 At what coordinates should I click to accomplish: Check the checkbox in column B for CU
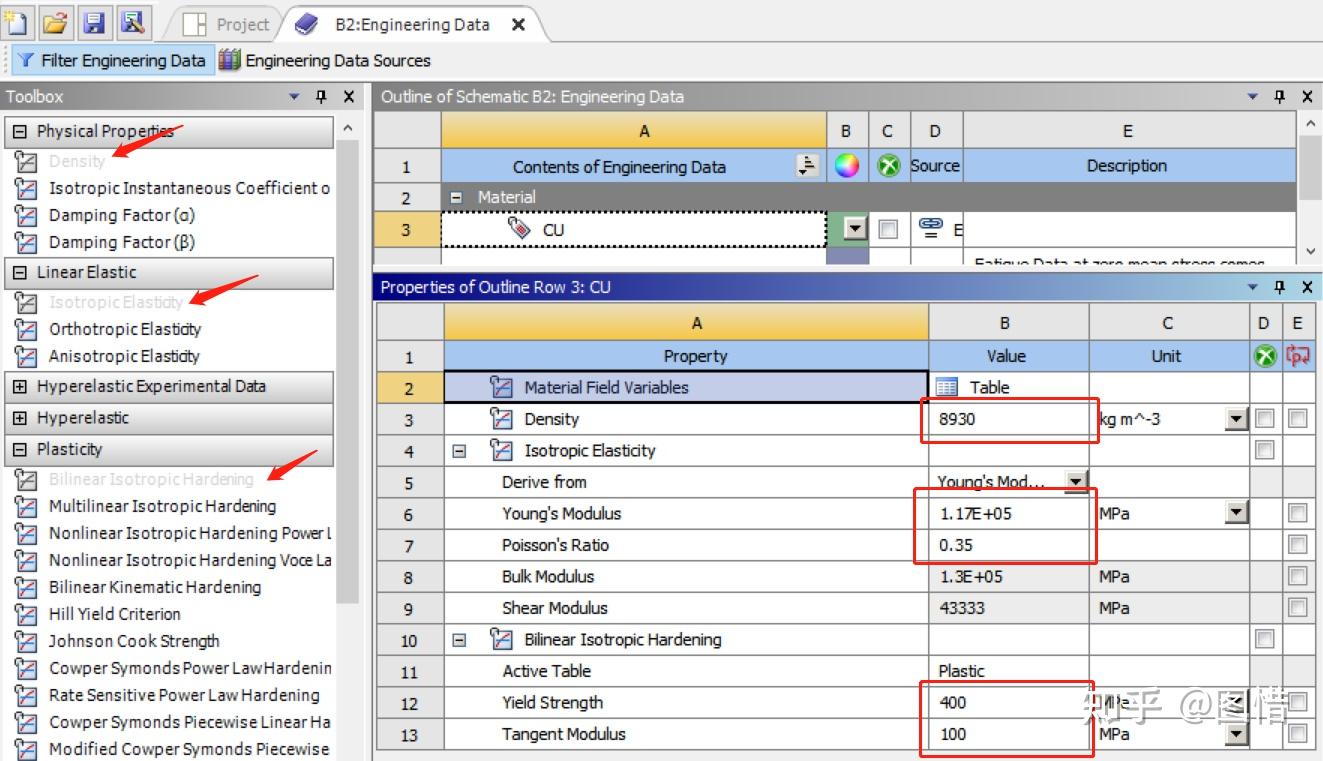click(886, 229)
